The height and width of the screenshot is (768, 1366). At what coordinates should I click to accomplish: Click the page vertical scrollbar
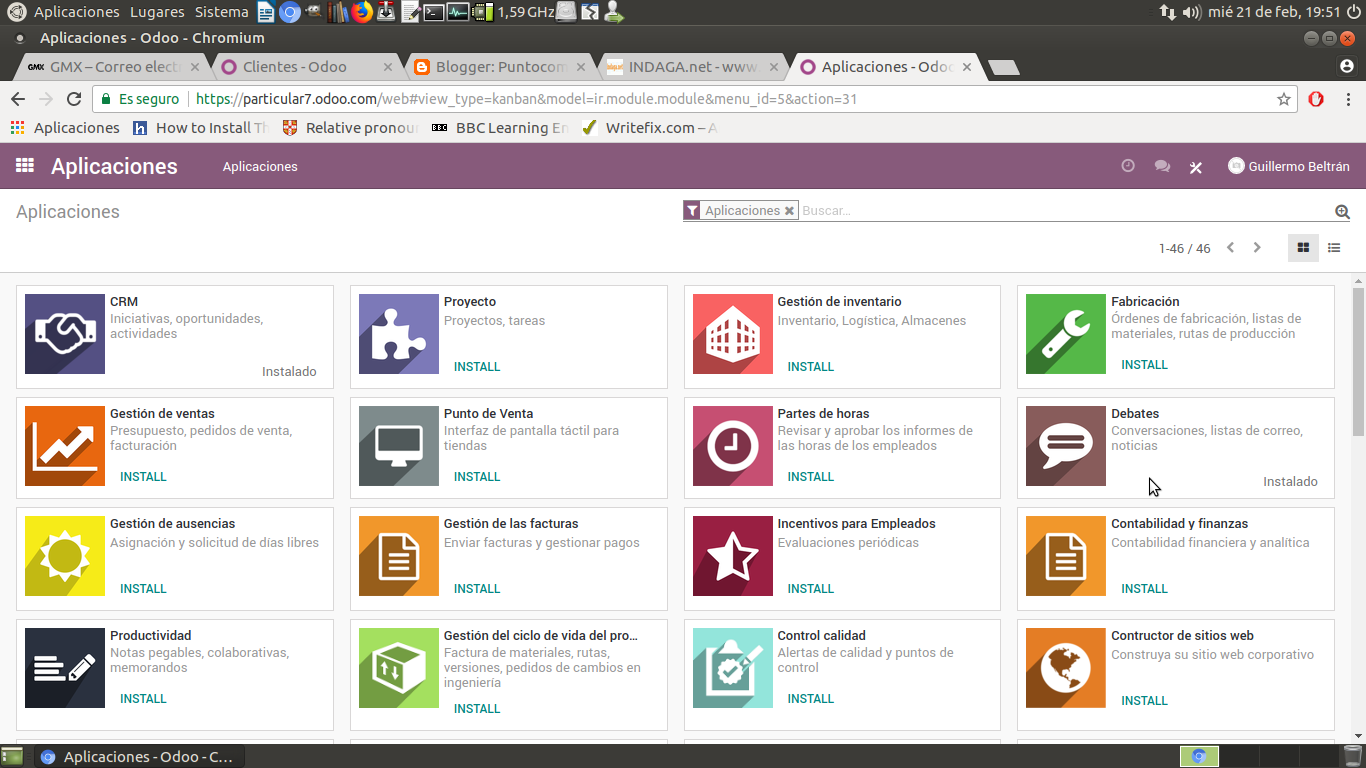click(x=1358, y=360)
